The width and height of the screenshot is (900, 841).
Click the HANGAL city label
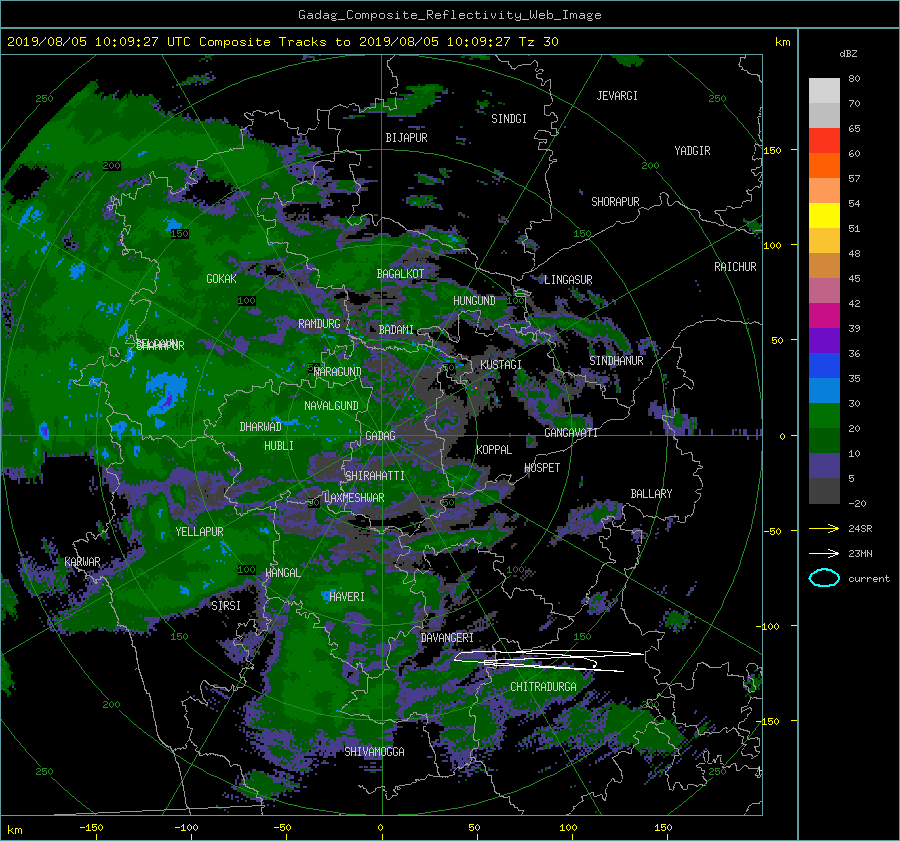point(282,573)
